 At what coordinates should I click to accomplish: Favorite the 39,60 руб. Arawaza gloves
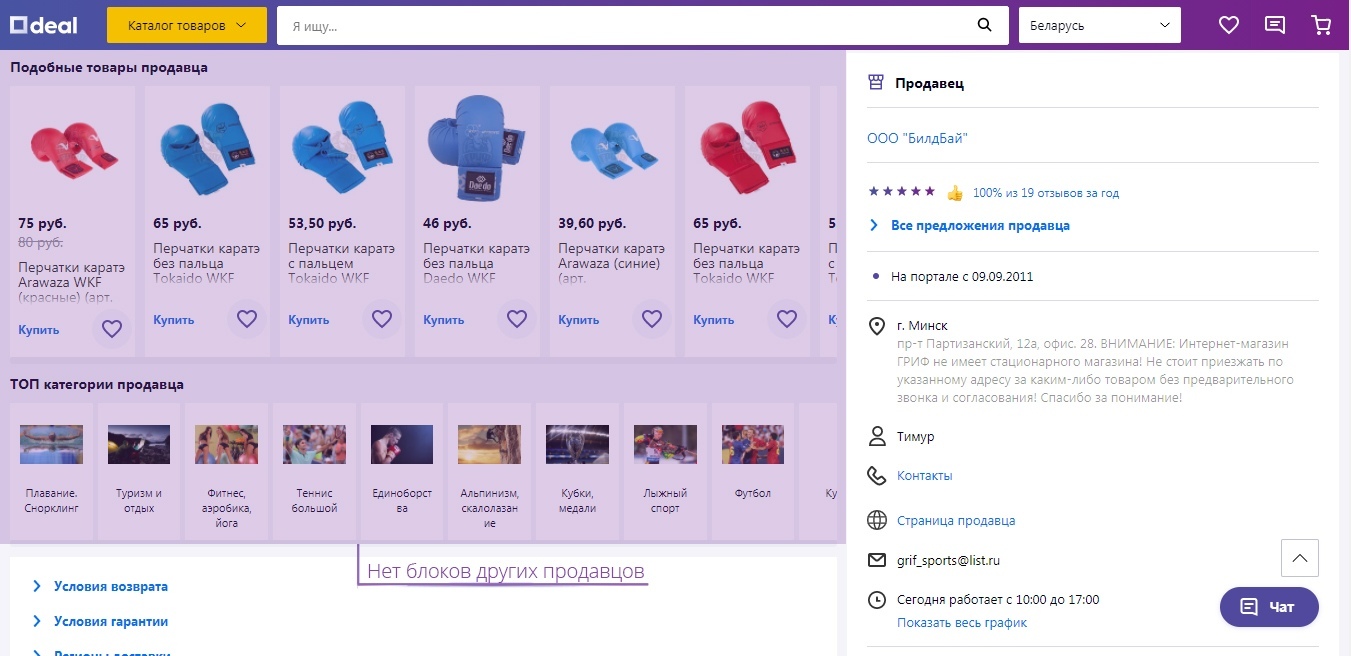tap(652, 319)
